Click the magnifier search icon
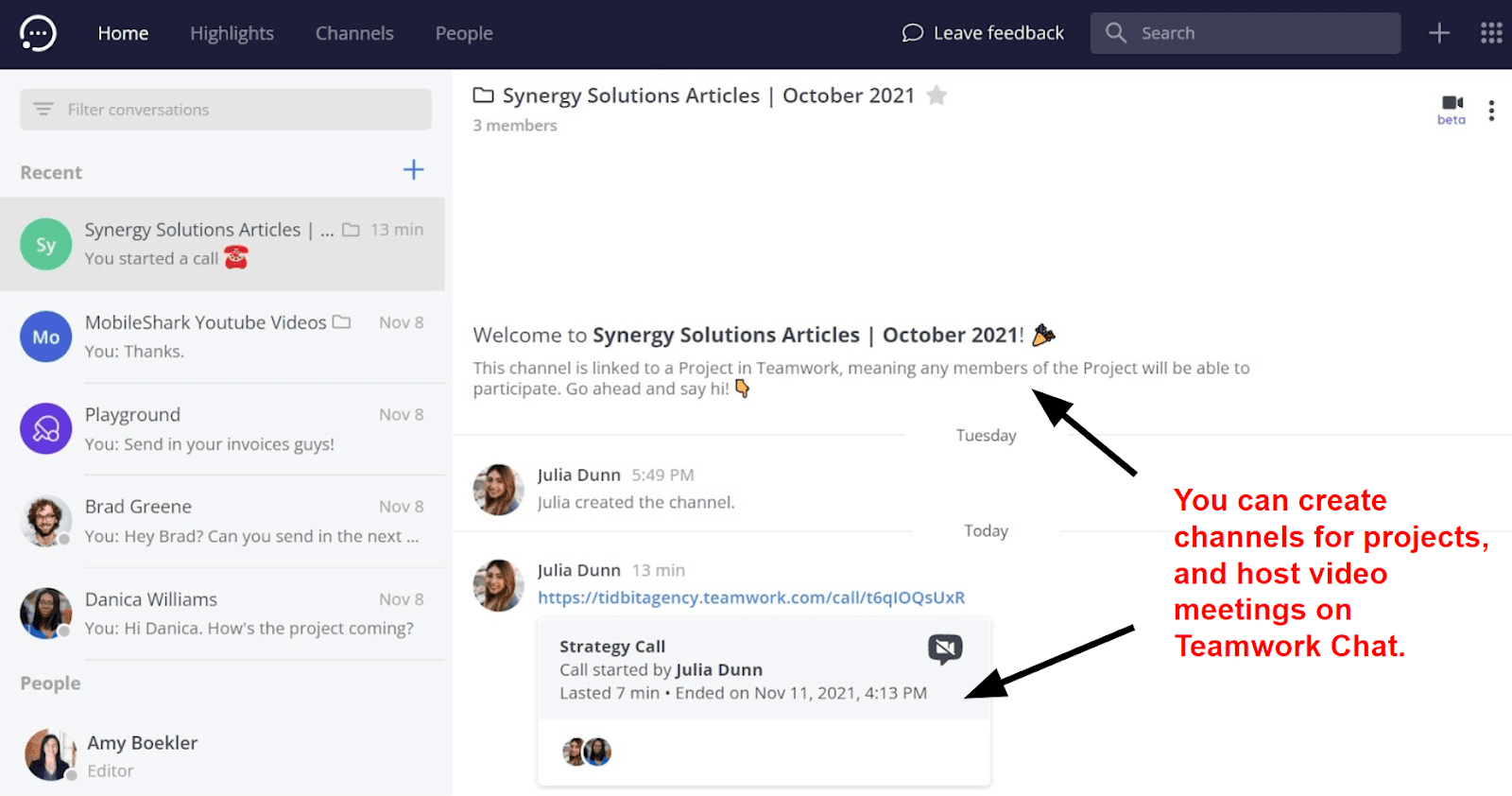1512x796 pixels. pos(1115,32)
